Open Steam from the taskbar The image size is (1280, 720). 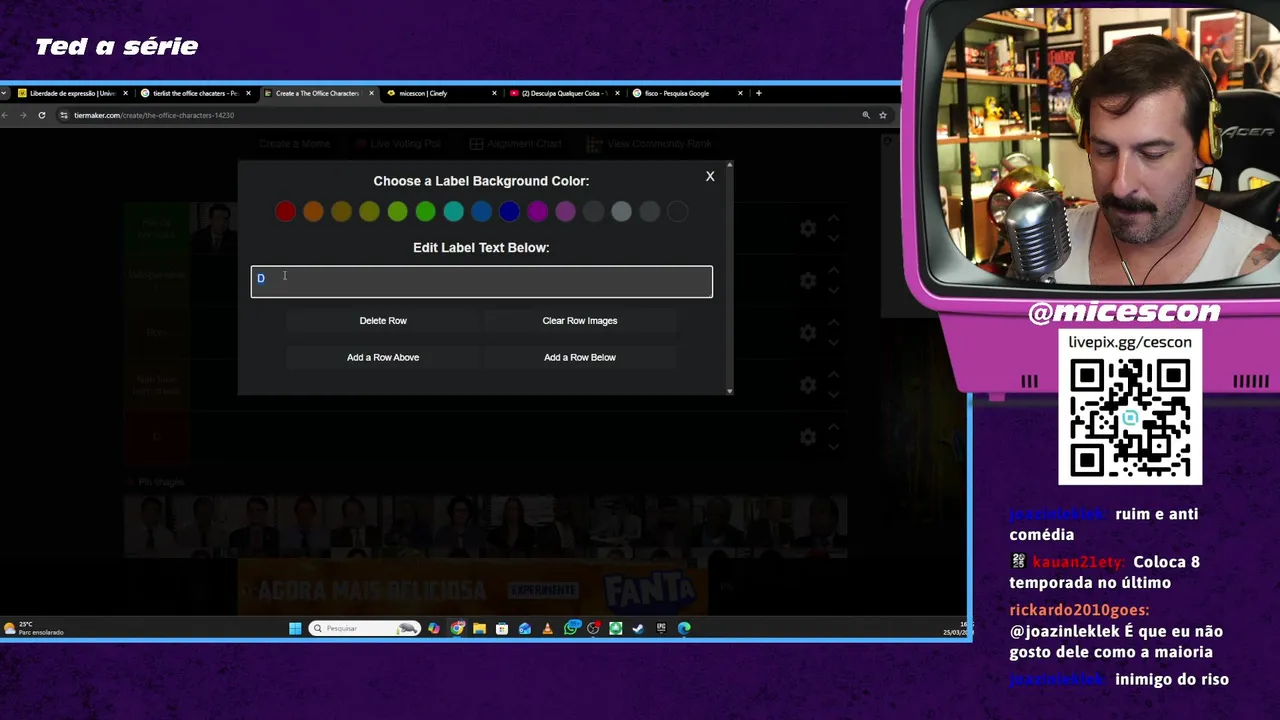pos(638,628)
